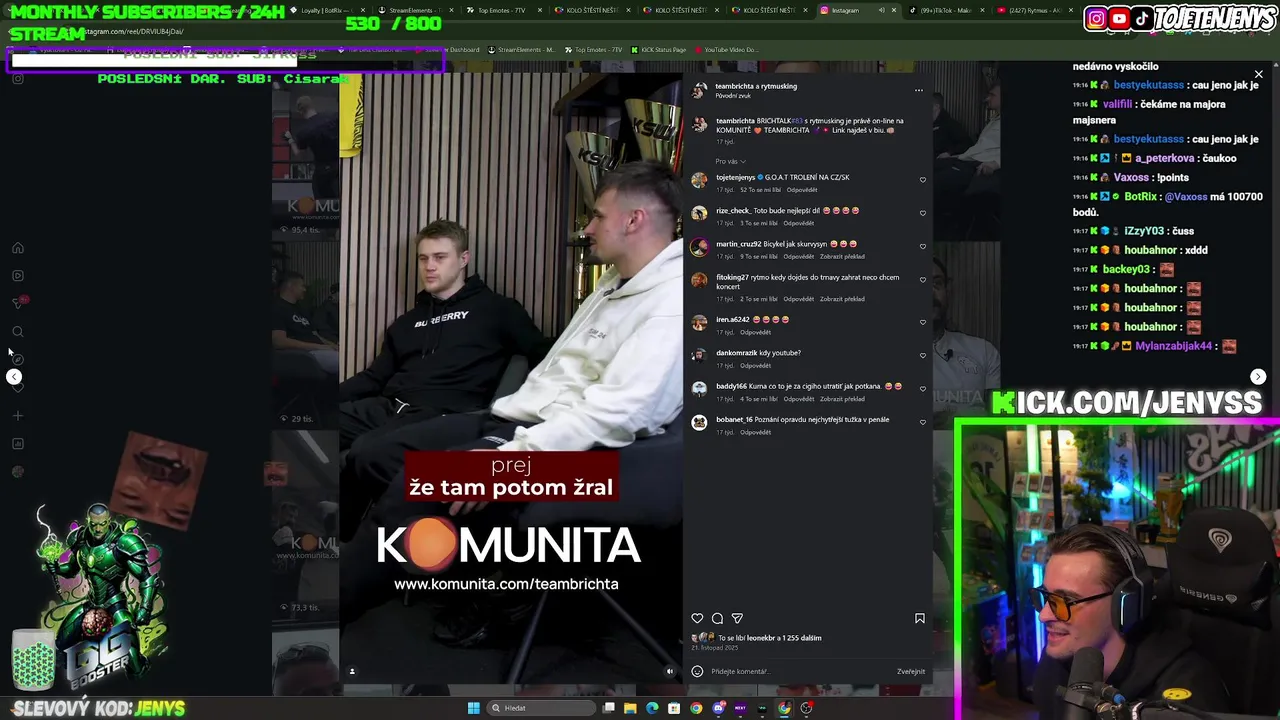Open the '52 To se mi líbí' likes list
The image size is (1280, 720).
tap(760, 190)
